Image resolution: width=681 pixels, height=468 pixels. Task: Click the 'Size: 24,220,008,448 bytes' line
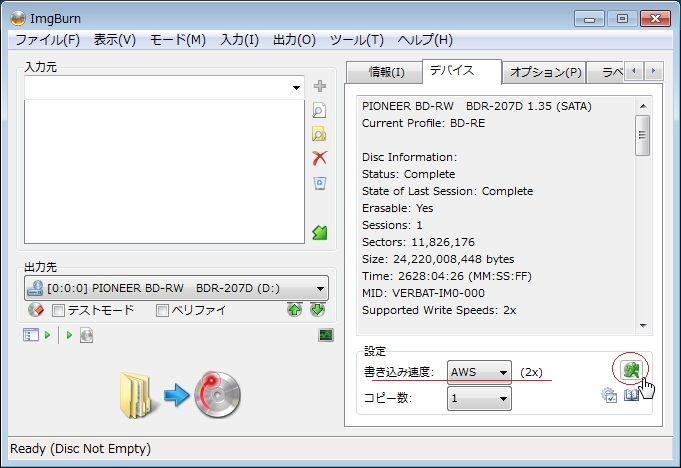[438, 259]
